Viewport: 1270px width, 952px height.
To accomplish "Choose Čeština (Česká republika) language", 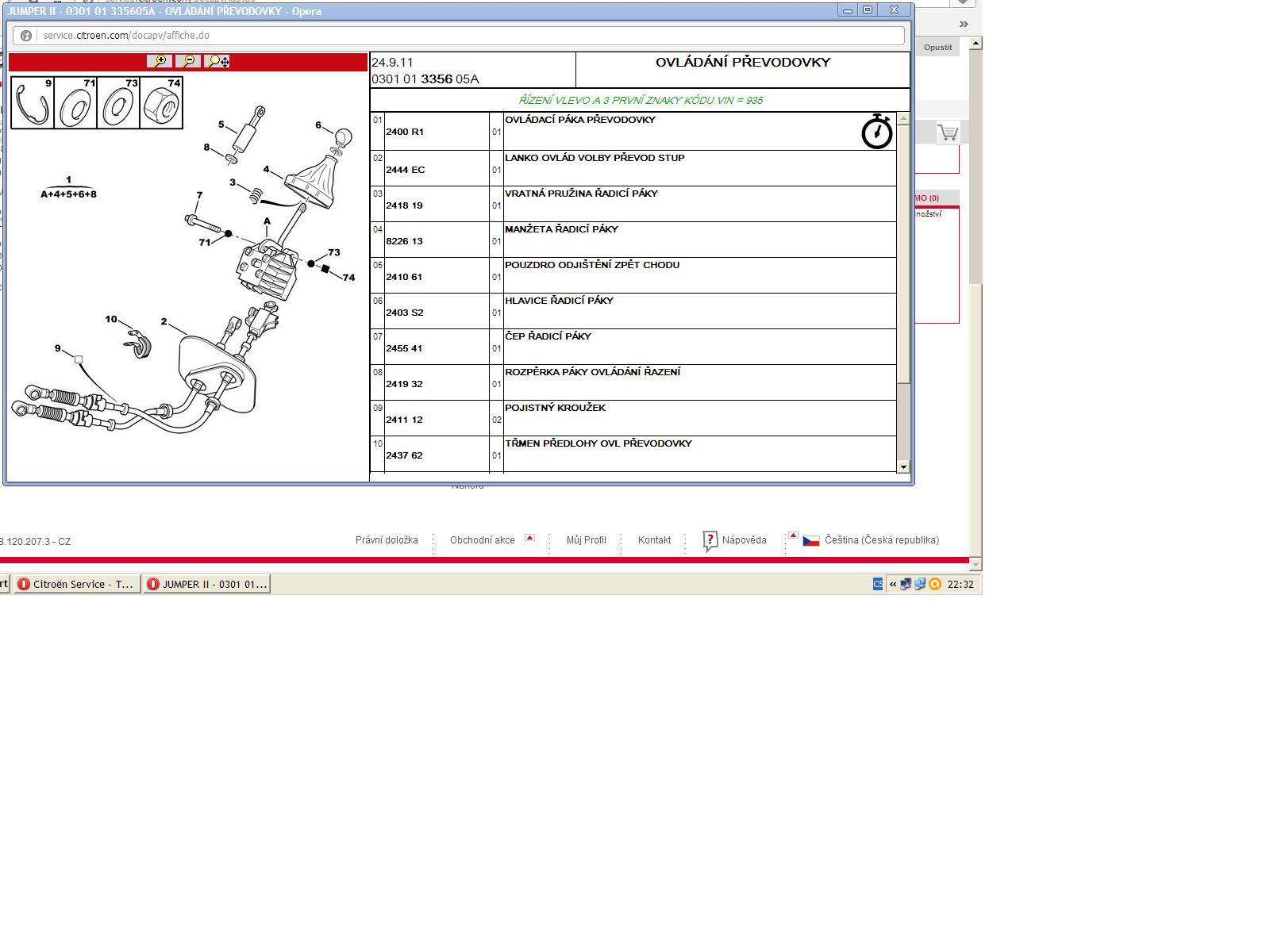I will tap(882, 540).
